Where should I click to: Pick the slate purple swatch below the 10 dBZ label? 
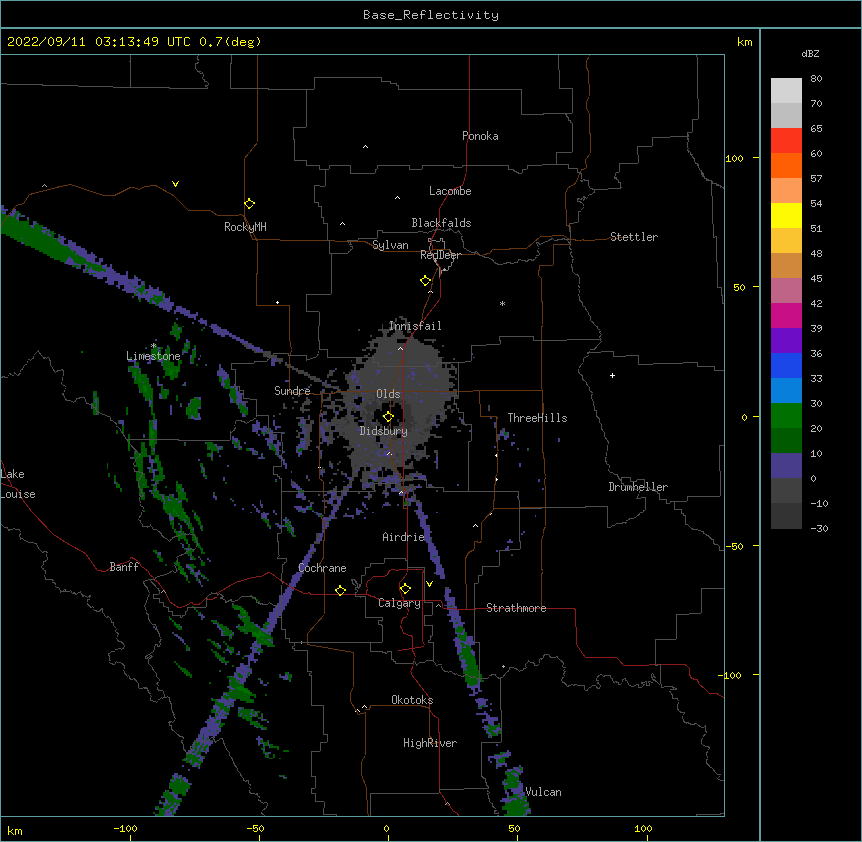coord(786,466)
